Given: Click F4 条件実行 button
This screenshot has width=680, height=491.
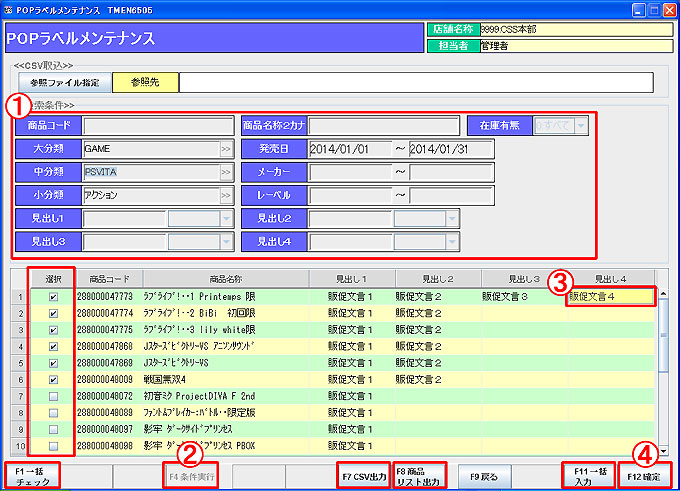Looking at the screenshot, I should [x=191, y=476].
